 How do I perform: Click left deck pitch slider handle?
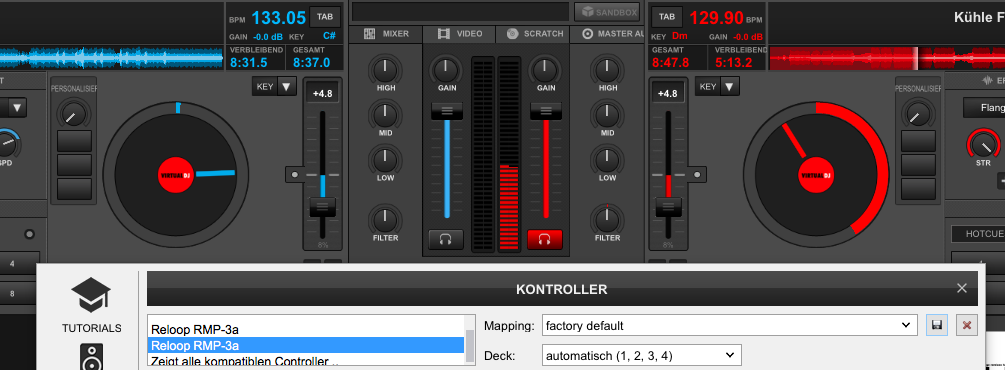pos(322,207)
